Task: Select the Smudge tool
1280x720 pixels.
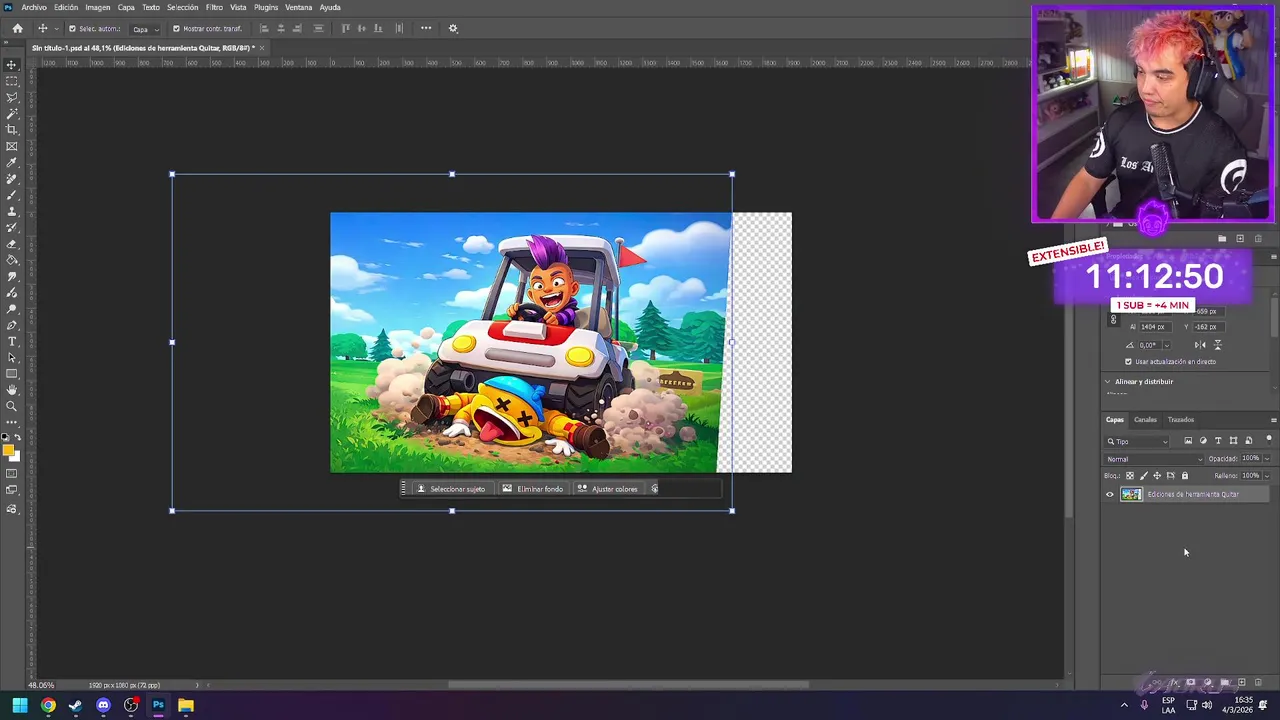Action: [12, 276]
